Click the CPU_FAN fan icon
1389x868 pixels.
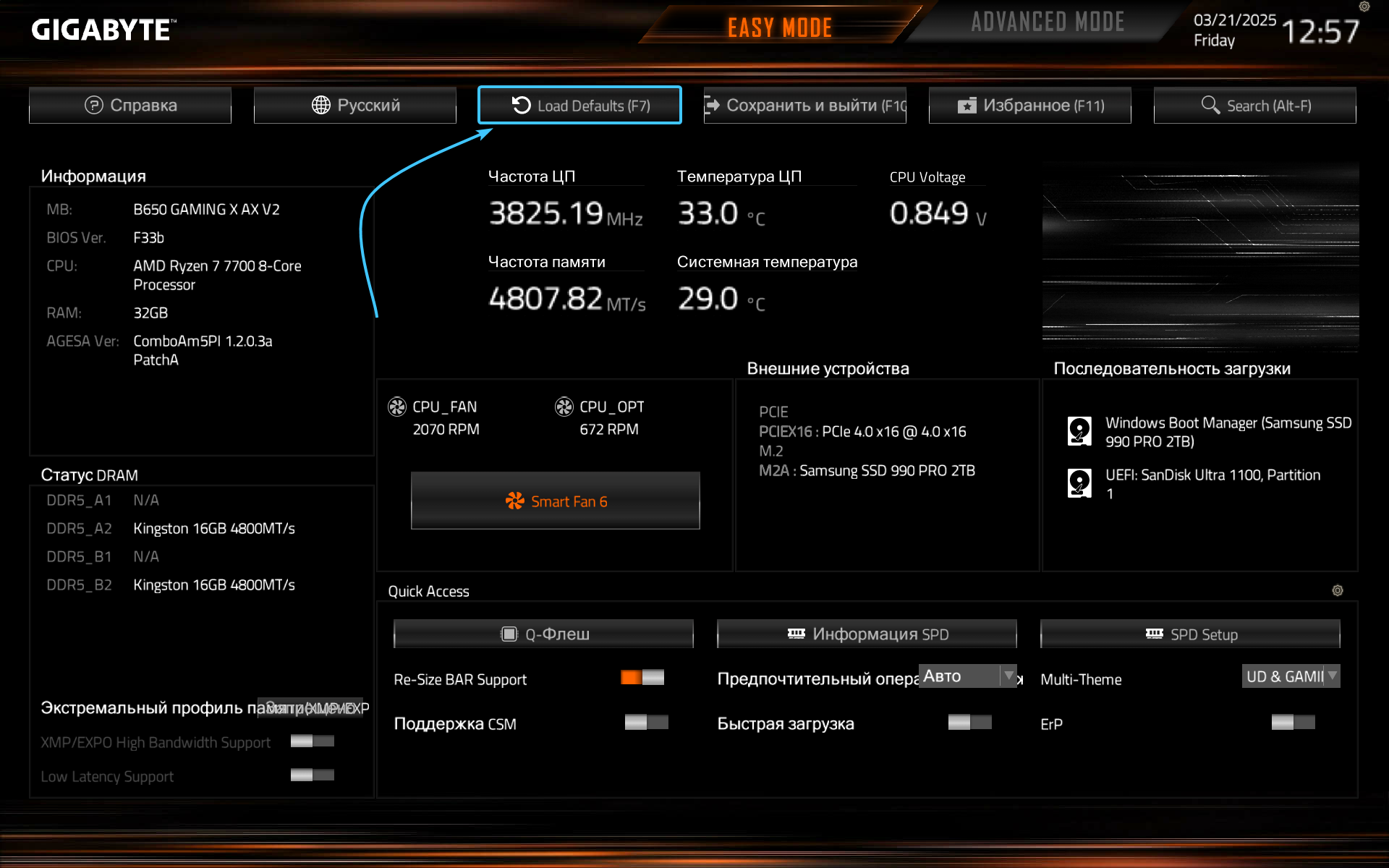click(397, 407)
